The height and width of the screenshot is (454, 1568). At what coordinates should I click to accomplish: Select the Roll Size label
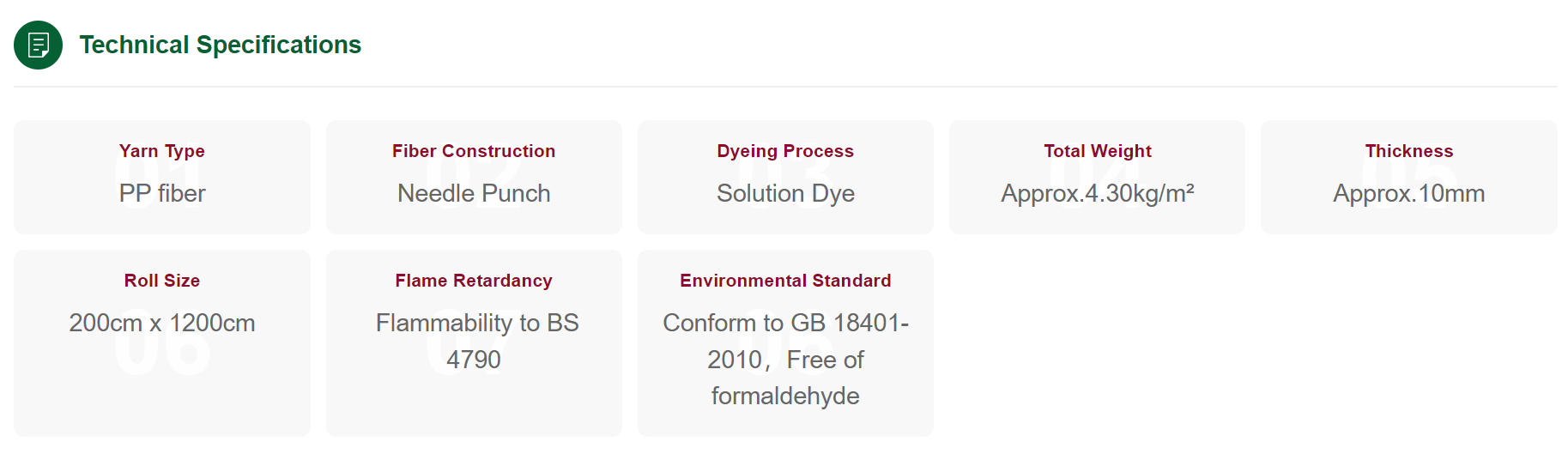[x=162, y=281]
